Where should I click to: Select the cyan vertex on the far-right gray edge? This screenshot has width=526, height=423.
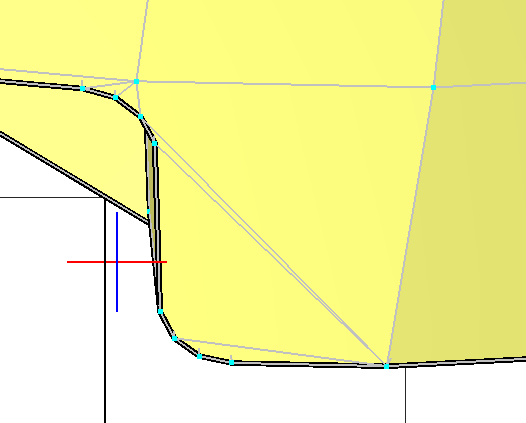click(433, 88)
